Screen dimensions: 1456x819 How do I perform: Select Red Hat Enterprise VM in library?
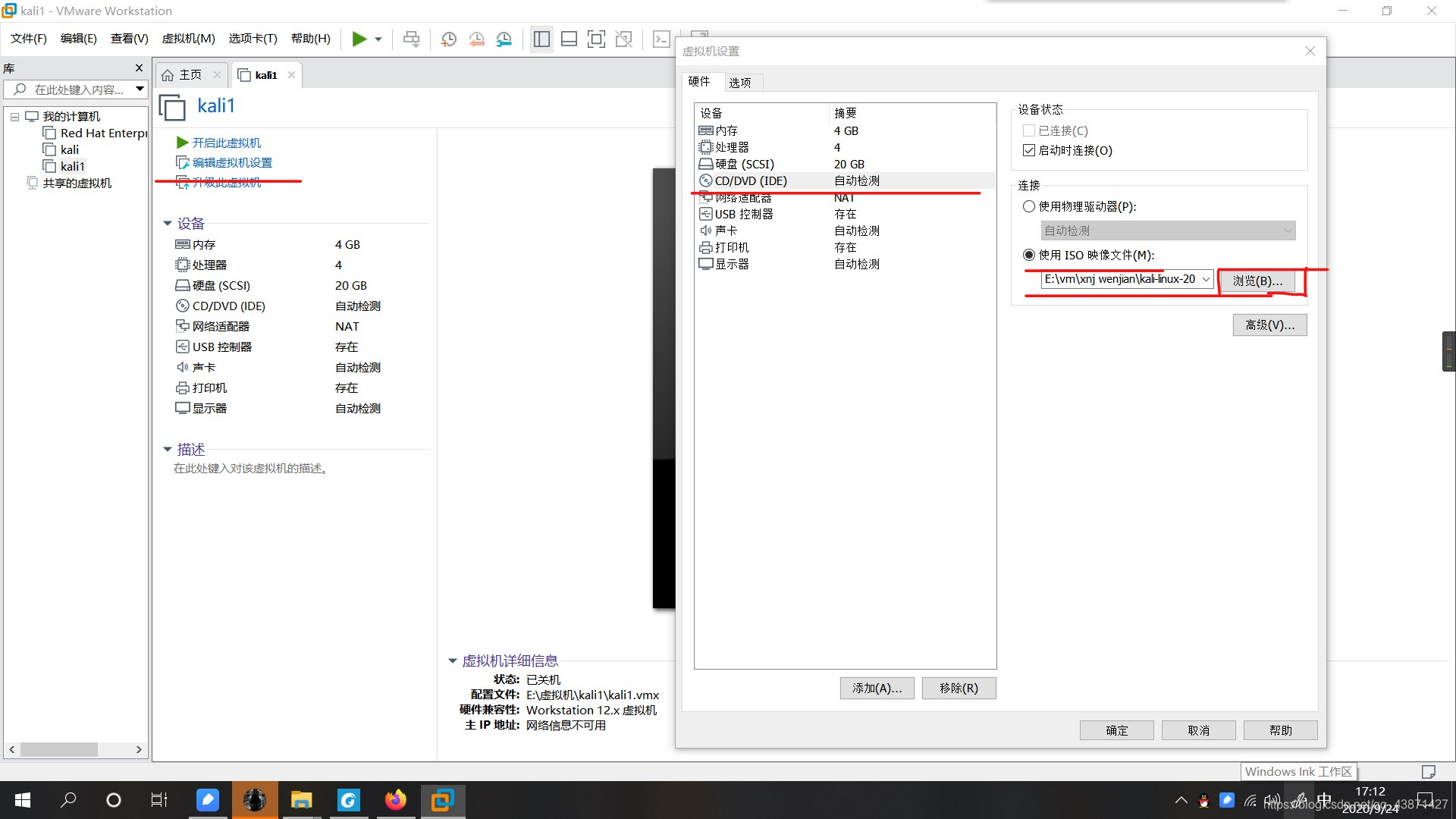[x=96, y=133]
